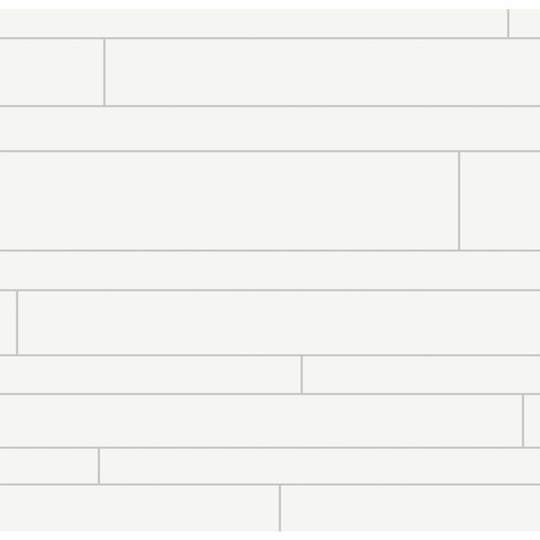Select the tiny plank ending the eighth row

pos(532,421)
